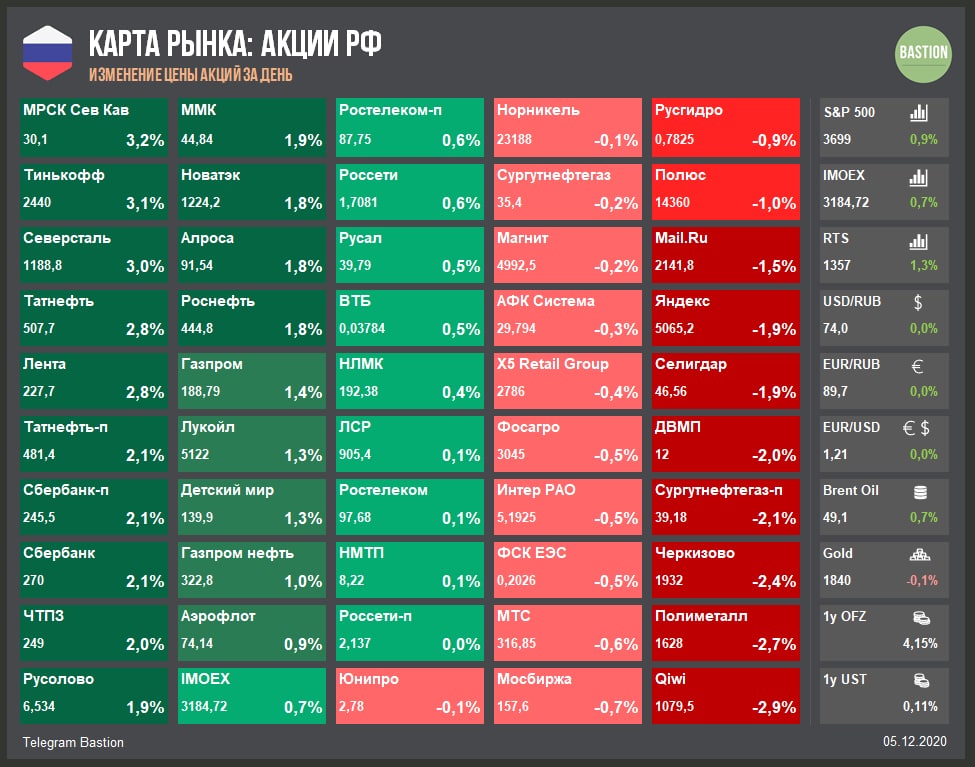Click the coins icon beside 1y UST
The height and width of the screenshot is (767, 975).
919,680
